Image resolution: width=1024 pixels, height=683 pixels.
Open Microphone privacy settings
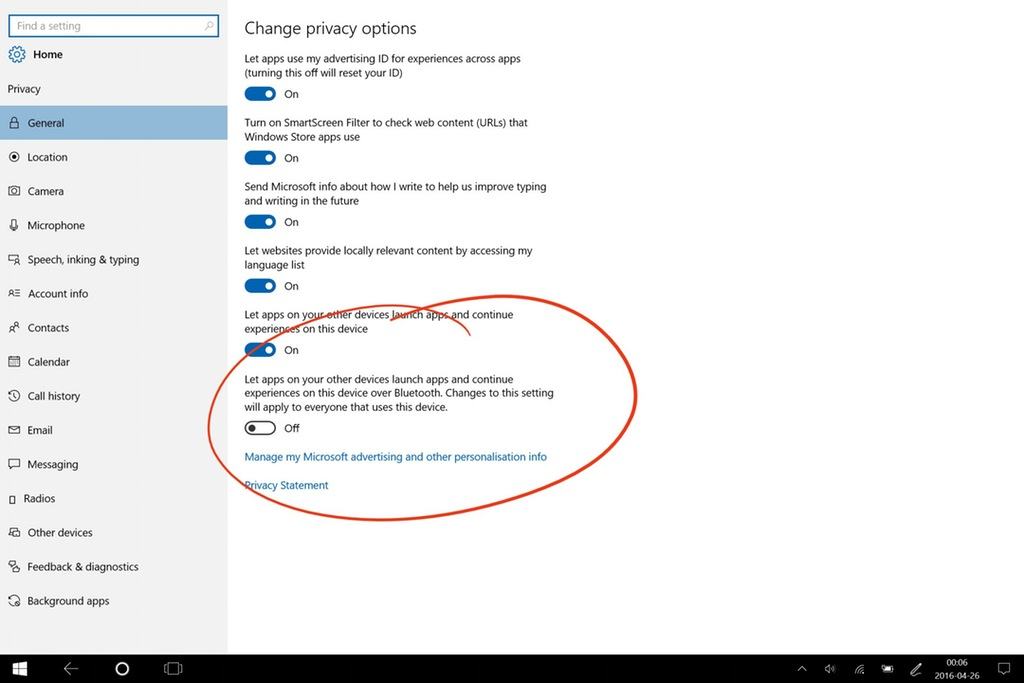tap(56, 226)
